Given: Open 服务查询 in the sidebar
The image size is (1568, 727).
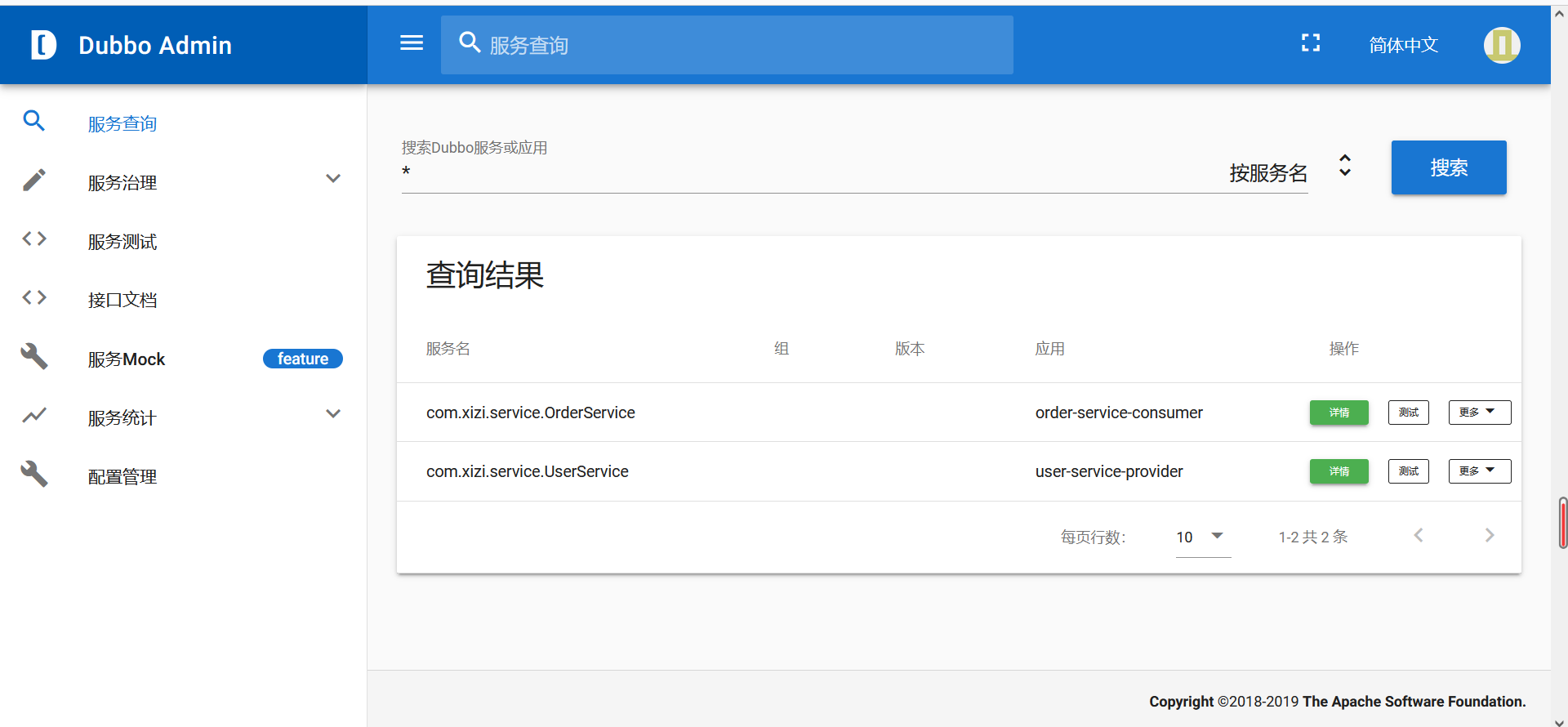Looking at the screenshot, I should [x=184, y=123].
